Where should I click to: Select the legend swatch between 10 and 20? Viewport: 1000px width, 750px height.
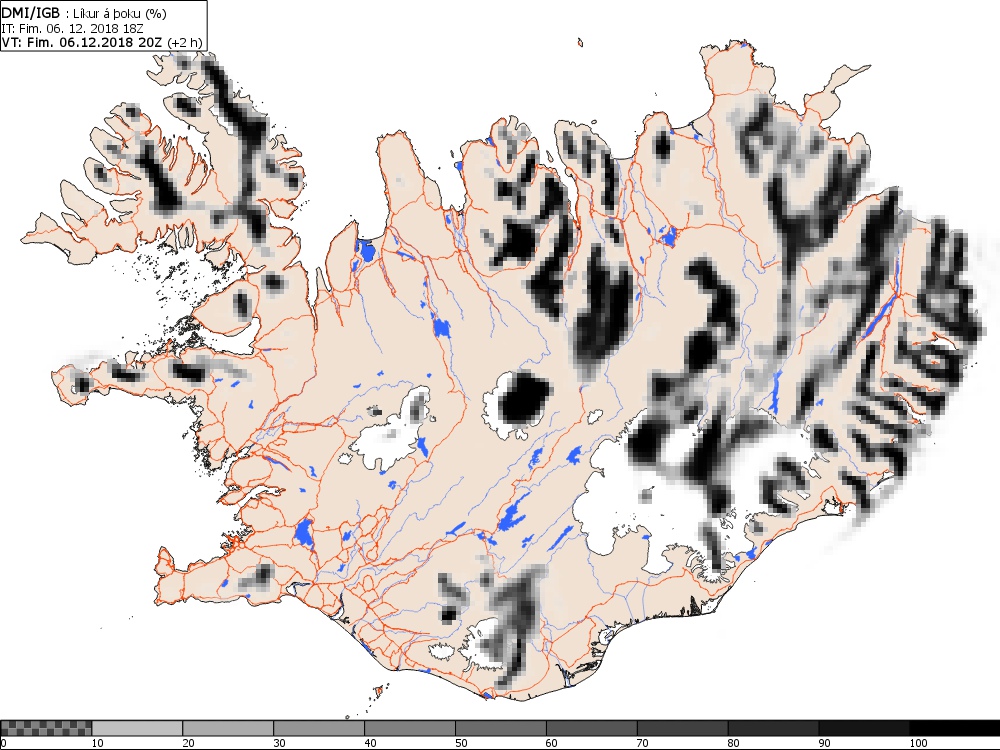136,728
